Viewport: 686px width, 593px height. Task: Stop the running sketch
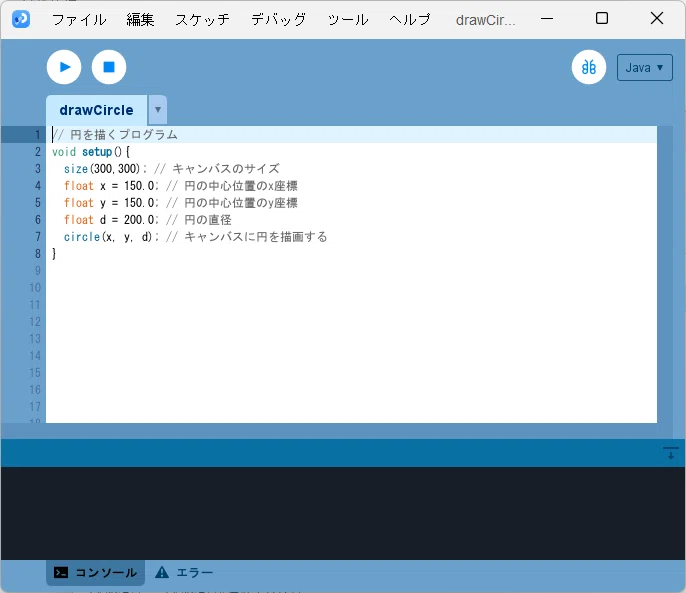(x=109, y=67)
